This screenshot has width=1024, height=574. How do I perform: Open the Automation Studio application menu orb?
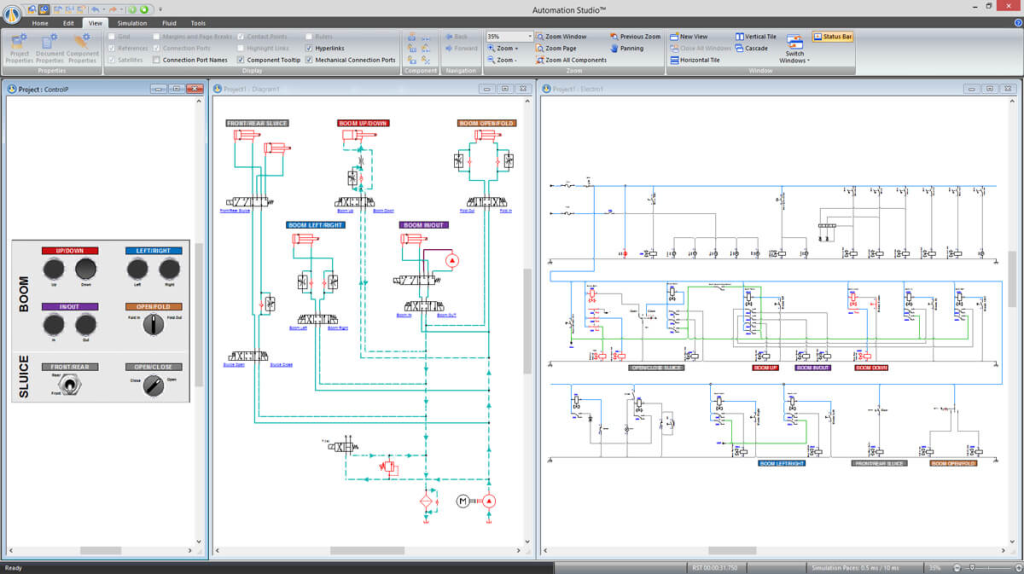pos(12,14)
